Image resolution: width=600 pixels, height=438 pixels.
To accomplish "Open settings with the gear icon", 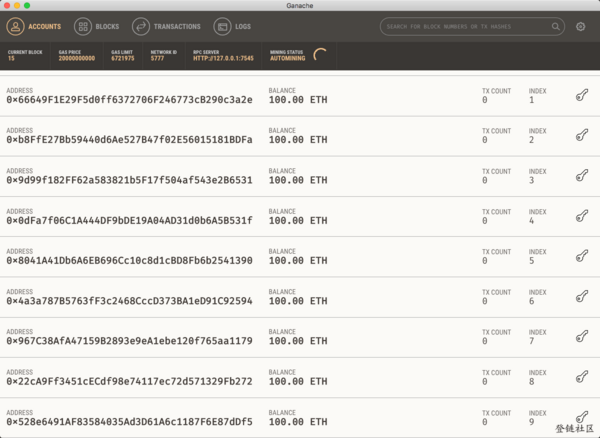I will click(x=580, y=26).
